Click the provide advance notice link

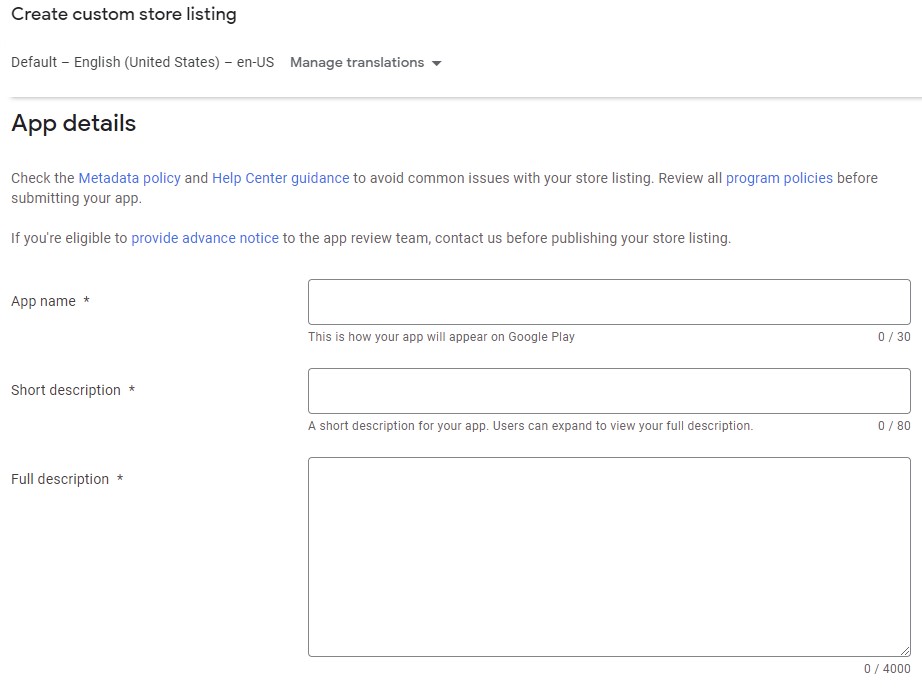click(x=204, y=238)
